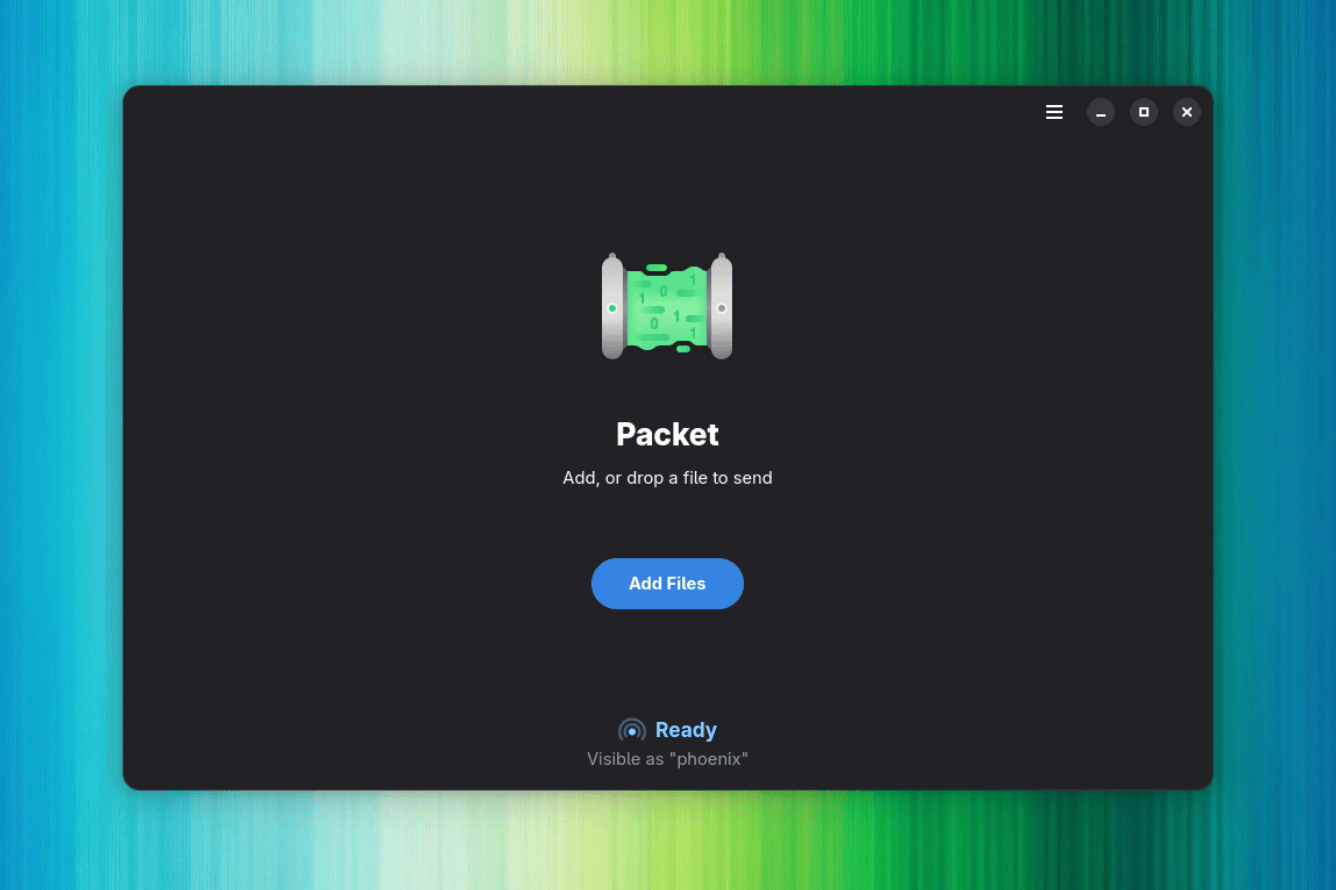Open the hamburger main menu
This screenshot has width=1336, height=890.
(1054, 112)
